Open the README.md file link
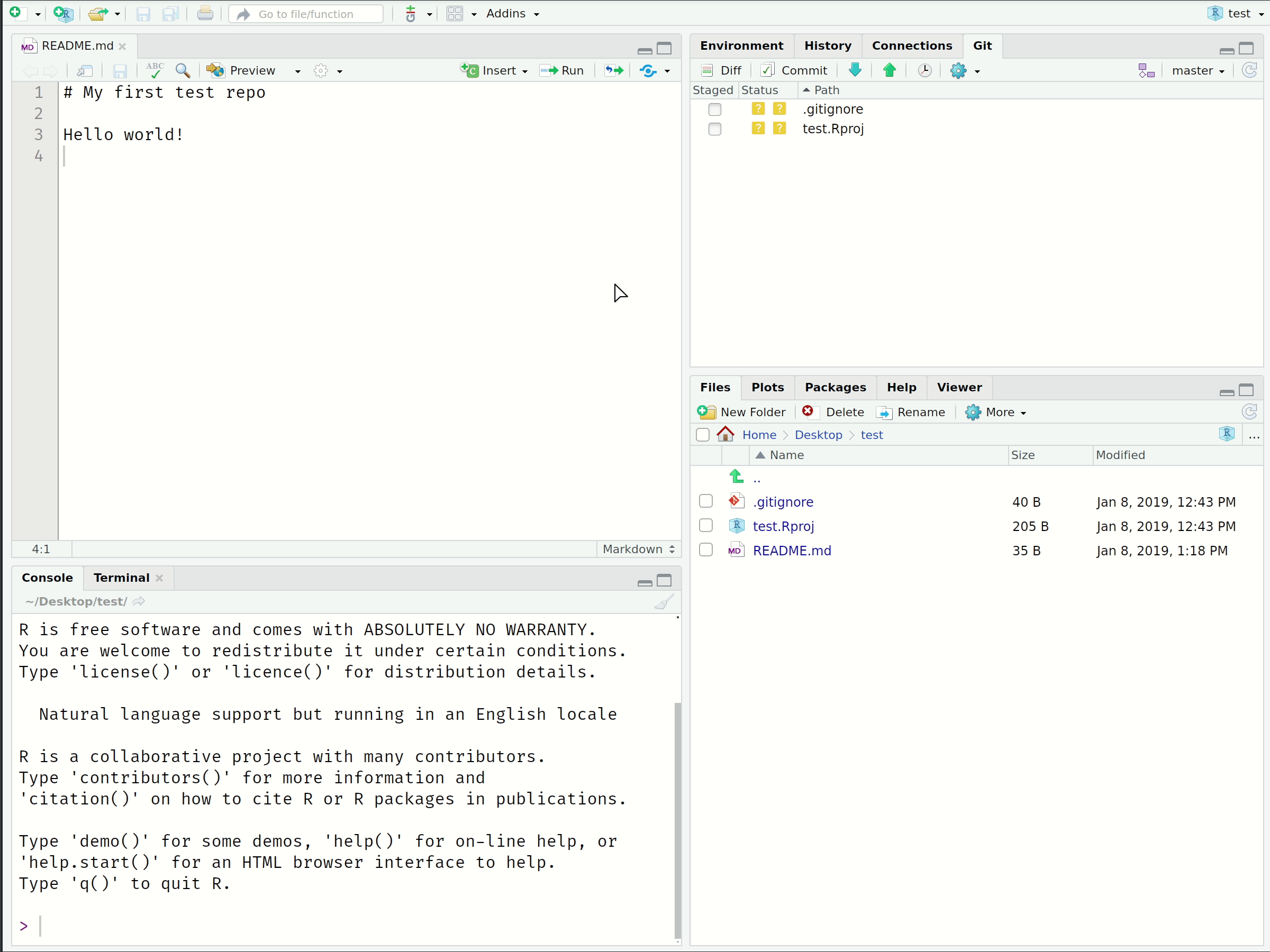Viewport: 1270px width, 952px height. (792, 551)
